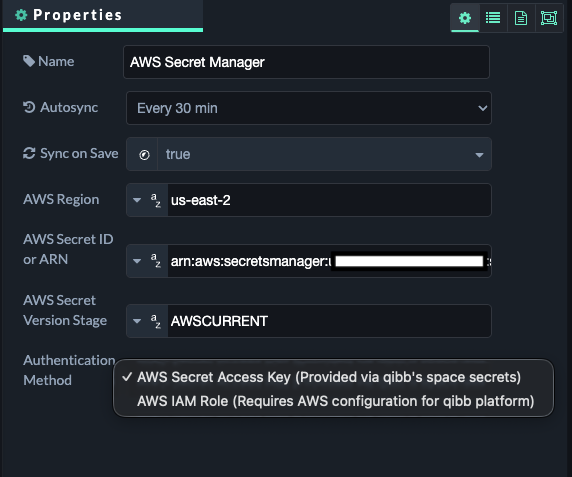Edit the arn:aws:secretsmanager field
The height and width of the screenshot is (477, 572).
(329, 261)
